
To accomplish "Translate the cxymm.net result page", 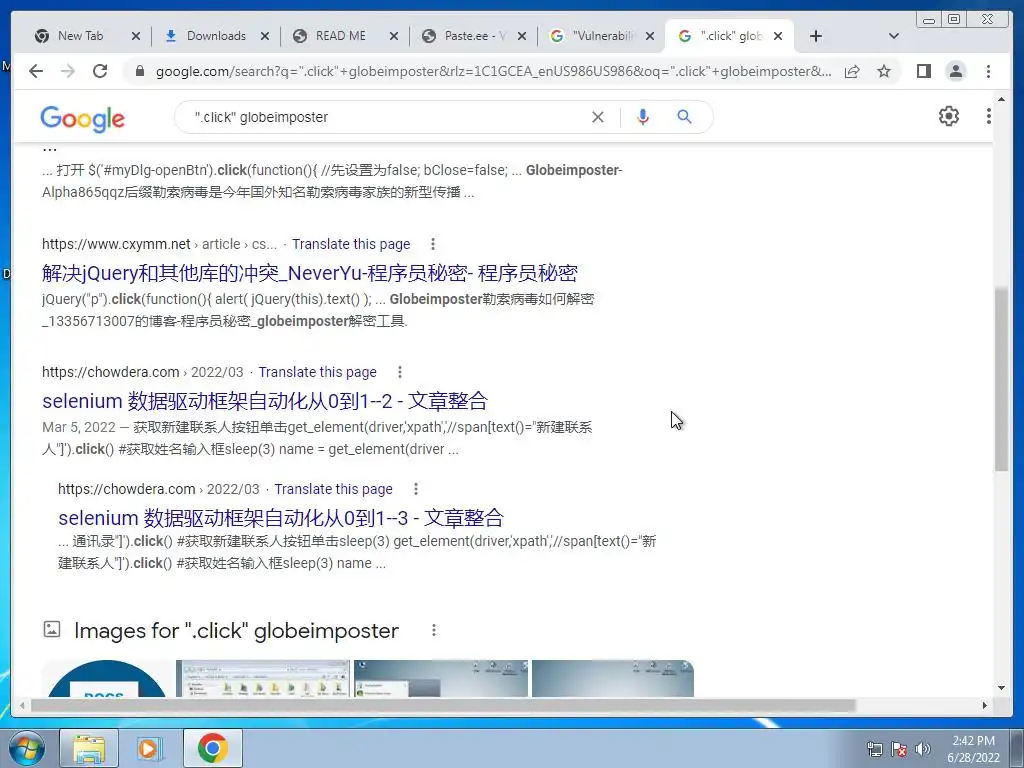I will (351, 244).
